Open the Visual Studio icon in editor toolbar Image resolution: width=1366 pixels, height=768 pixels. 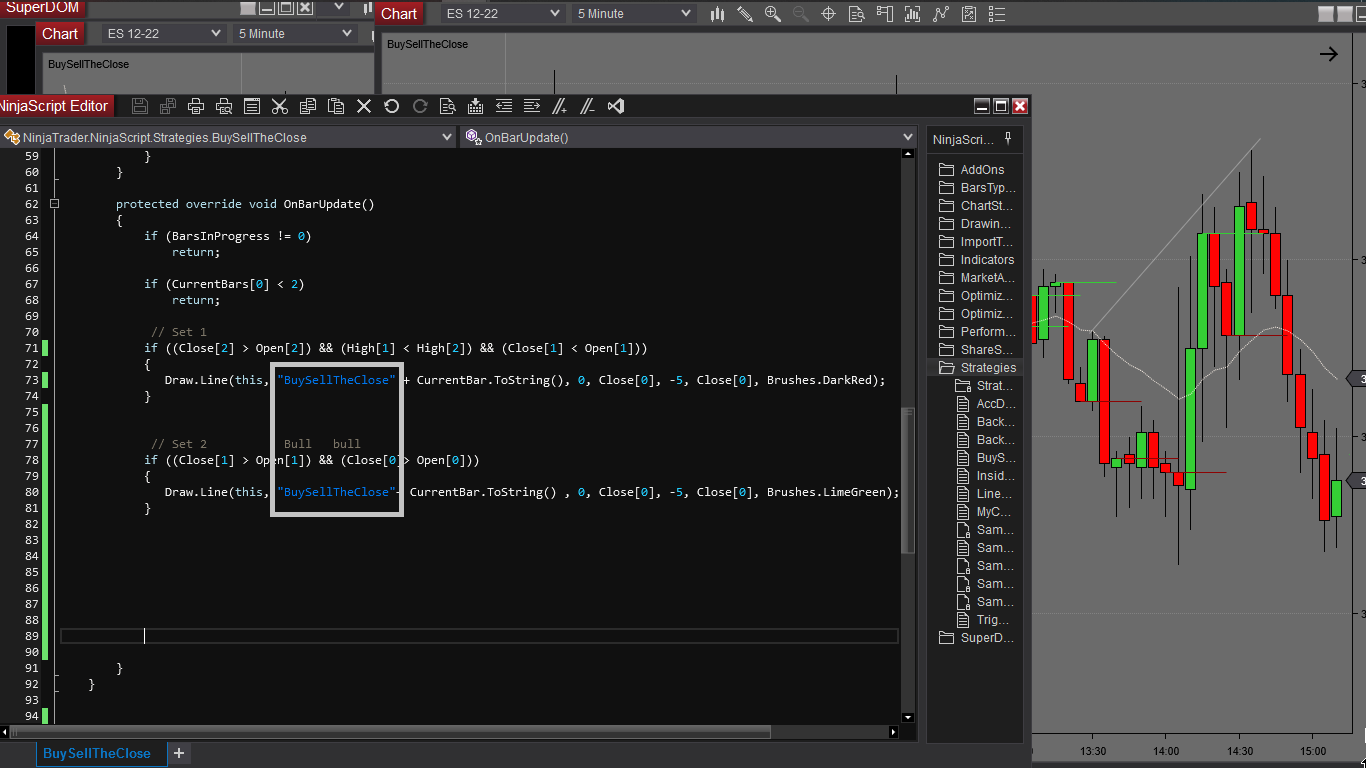pyautogui.click(x=616, y=106)
